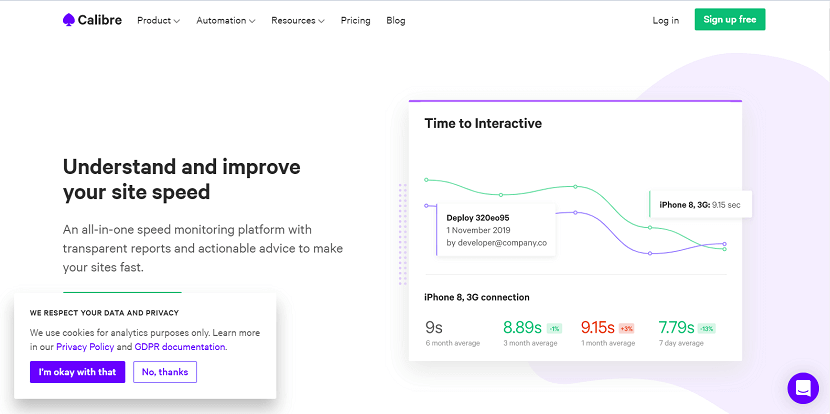Expand the Resources dropdown menu
This screenshot has width=830, height=414.
297,21
